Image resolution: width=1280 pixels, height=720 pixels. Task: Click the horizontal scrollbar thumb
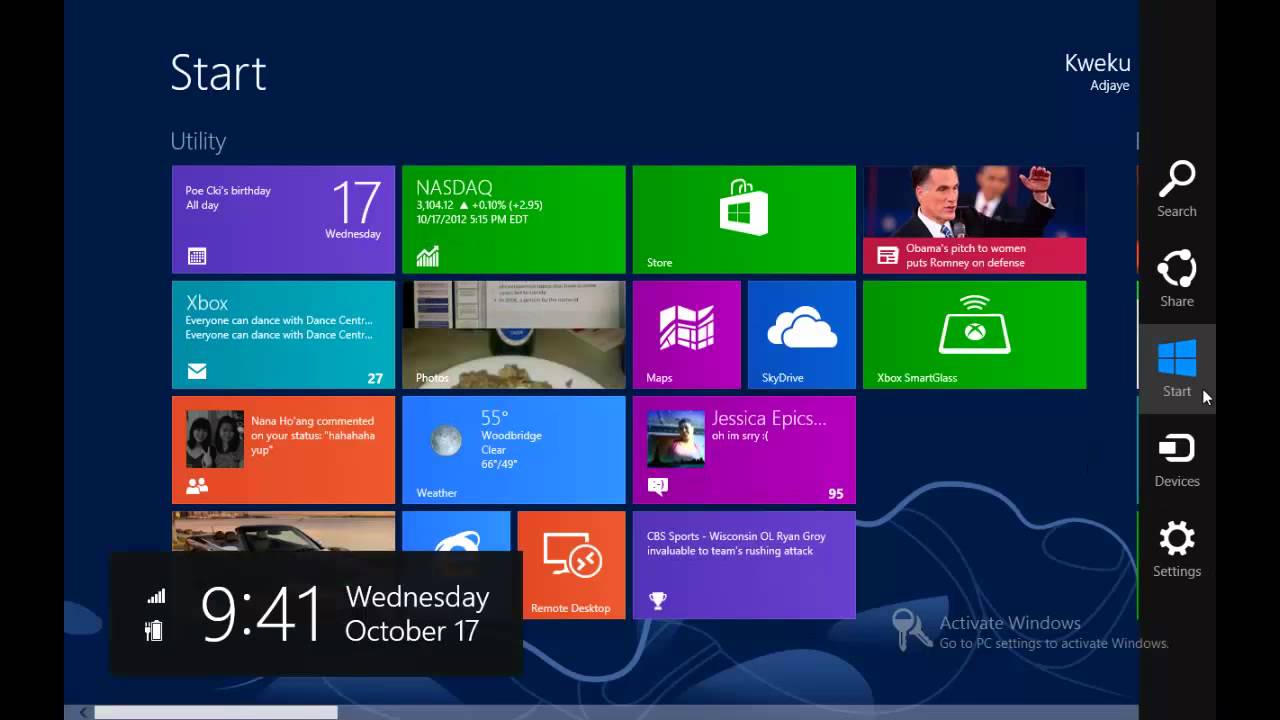(x=216, y=712)
